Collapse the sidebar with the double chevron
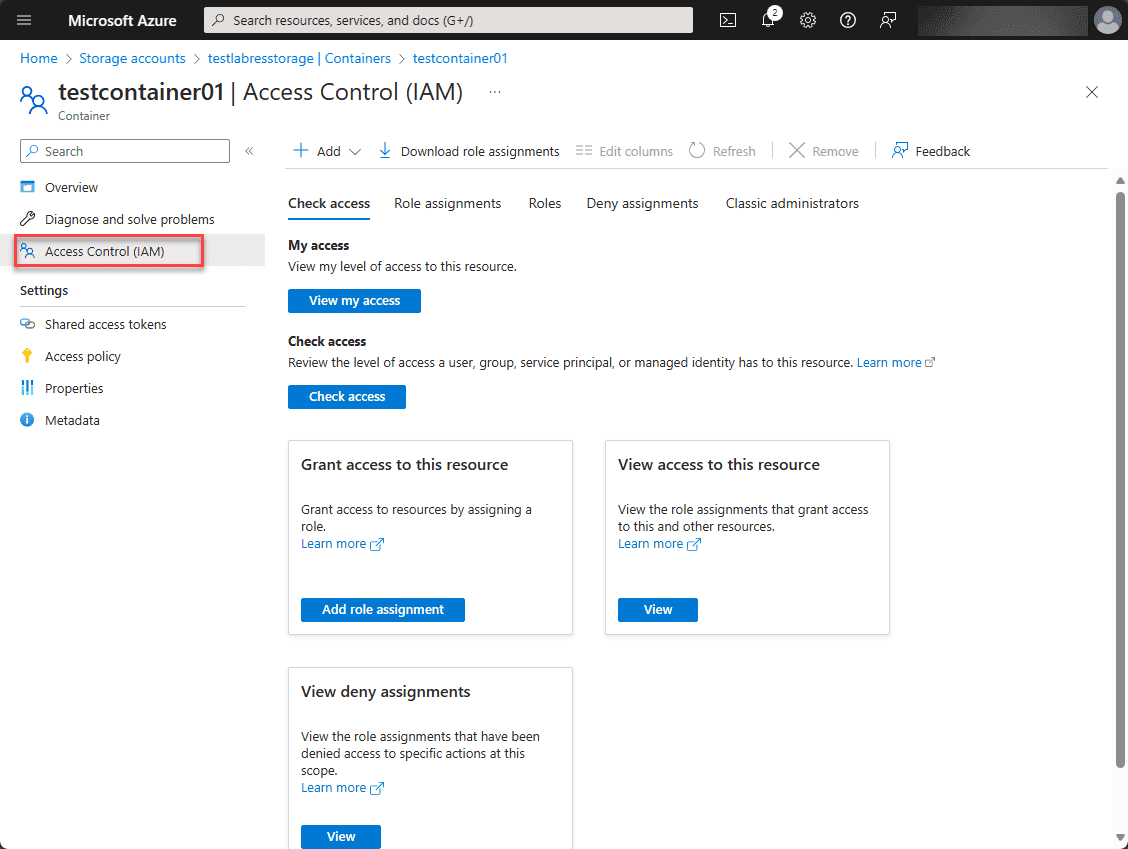Image resolution: width=1128 pixels, height=849 pixels. (x=249, y=151)
